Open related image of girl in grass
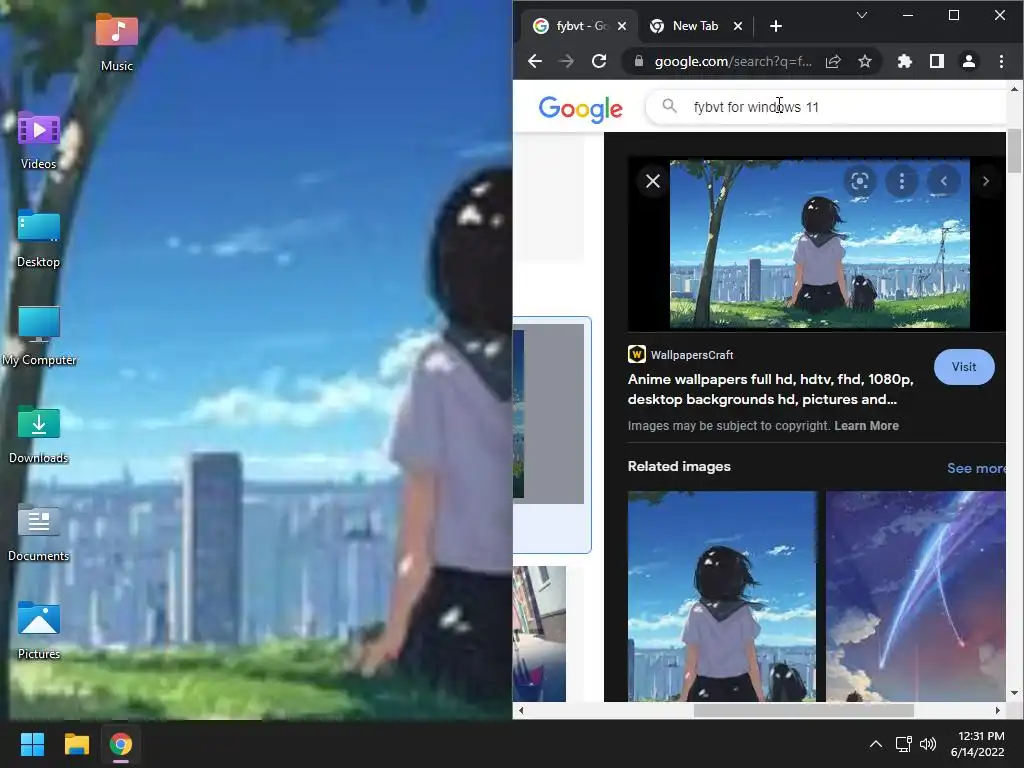 click(x=722, y=596)
